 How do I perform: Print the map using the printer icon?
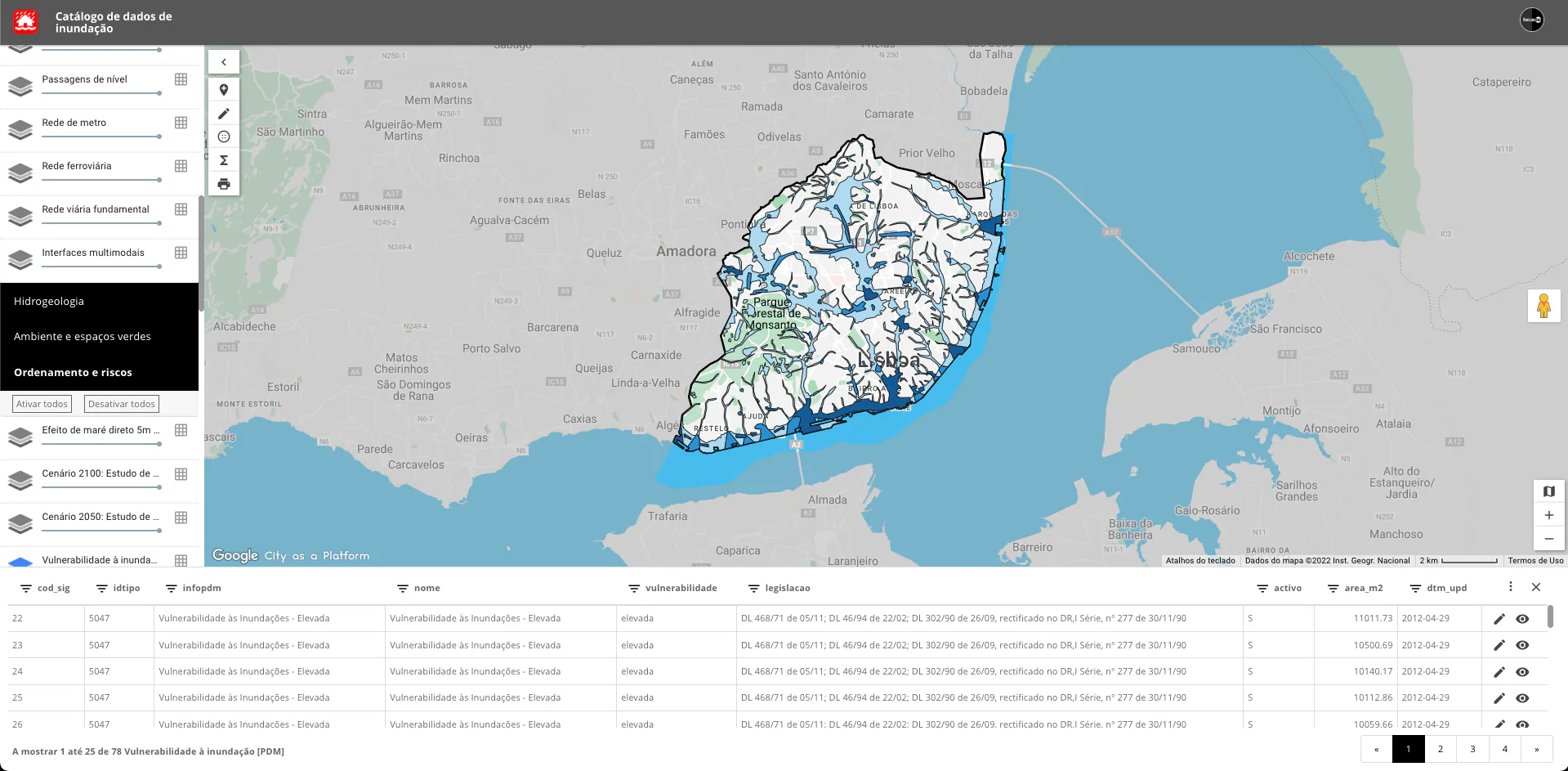(x=223, y=184)
